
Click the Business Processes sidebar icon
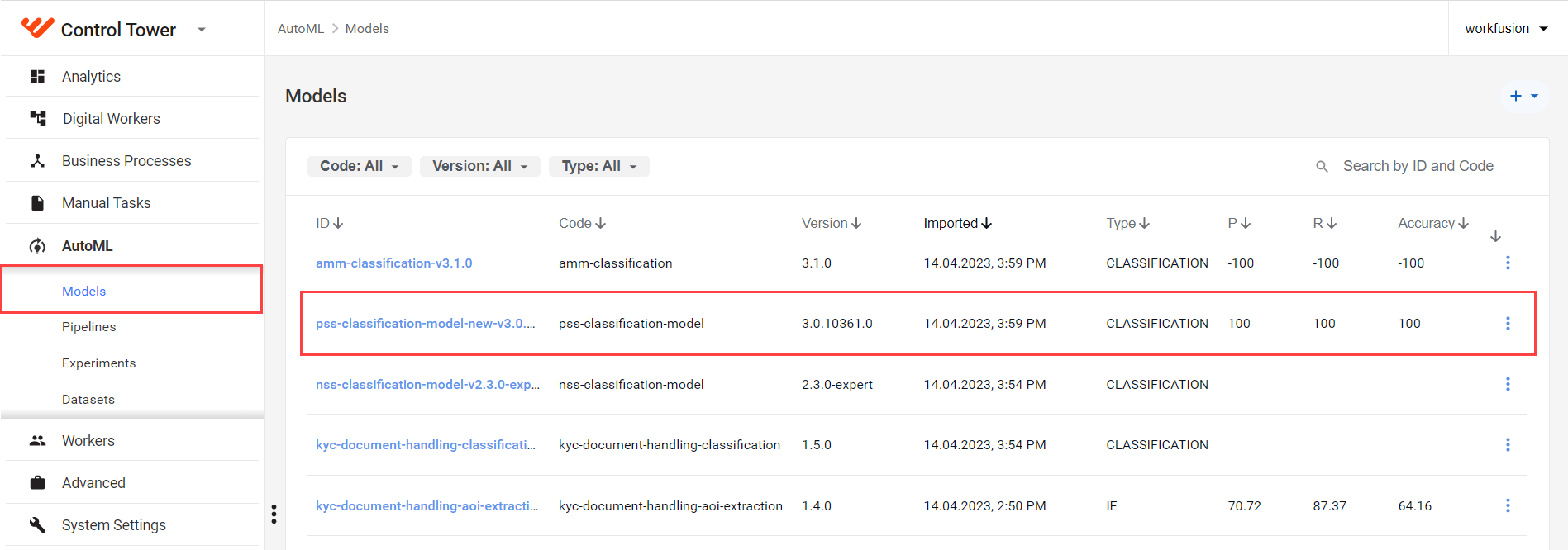click(x=37, y=161)
